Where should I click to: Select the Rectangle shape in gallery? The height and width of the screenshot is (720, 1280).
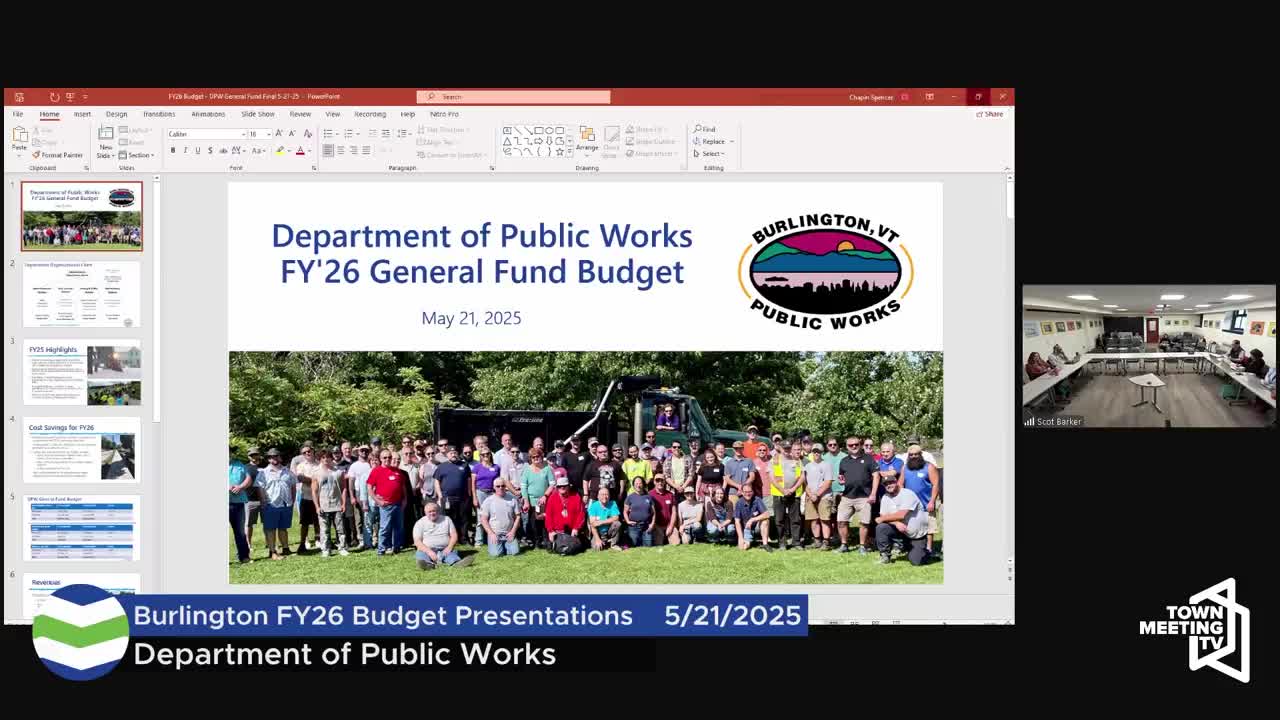538,131
